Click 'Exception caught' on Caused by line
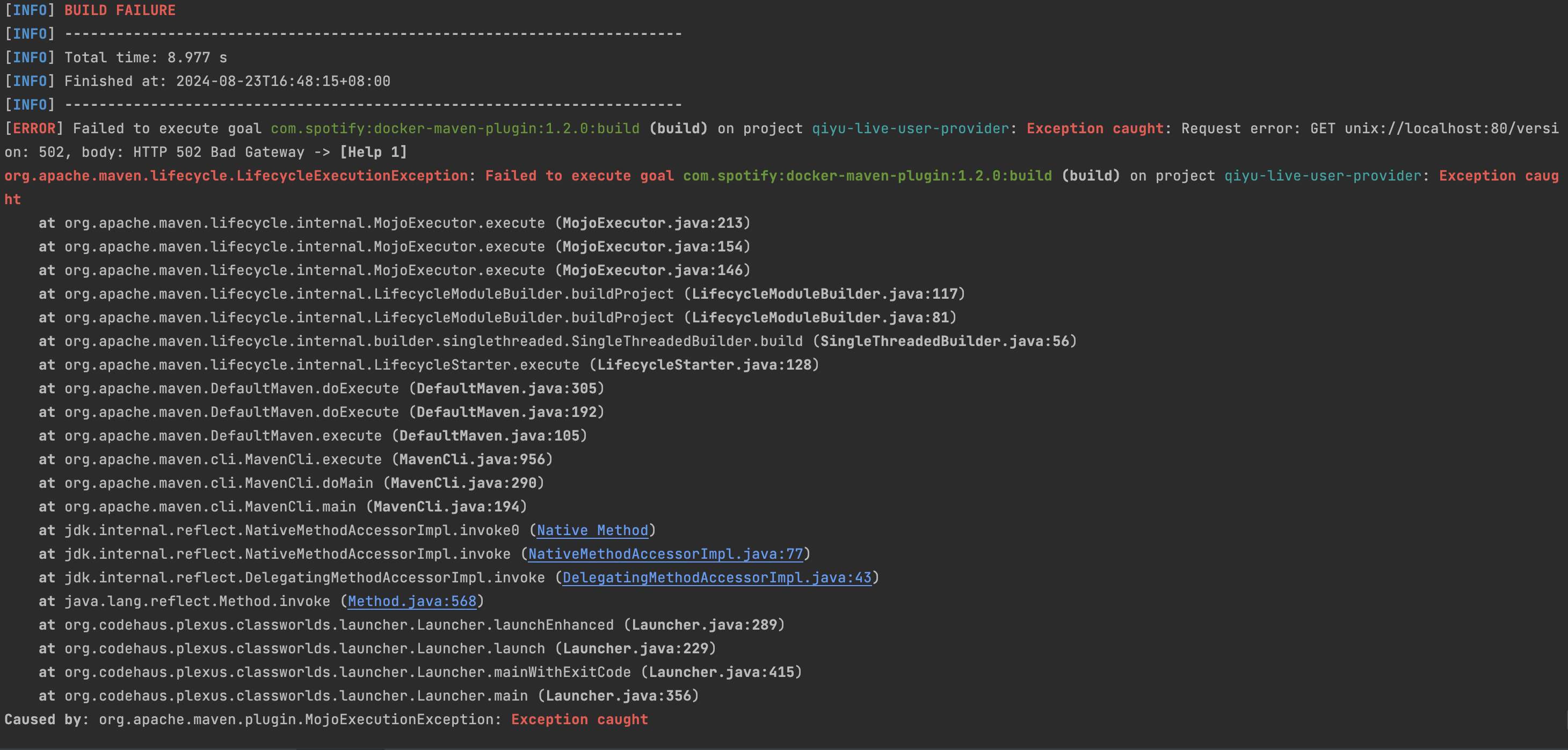 click(579, 719)
